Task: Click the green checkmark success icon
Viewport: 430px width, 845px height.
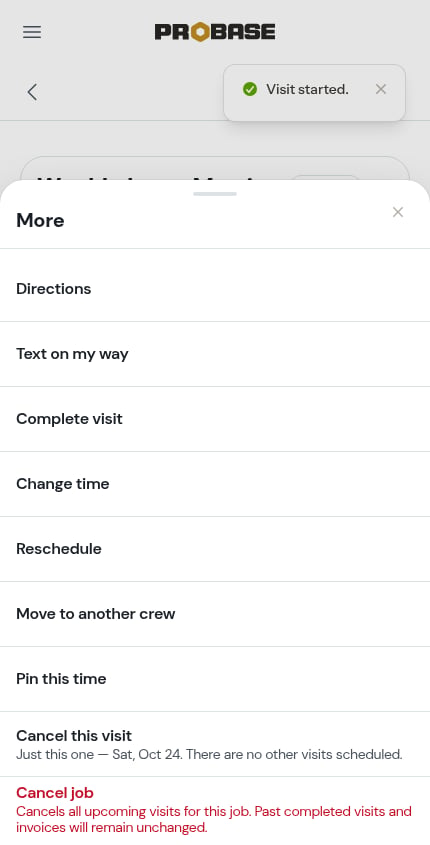Action: pos(250,89)
